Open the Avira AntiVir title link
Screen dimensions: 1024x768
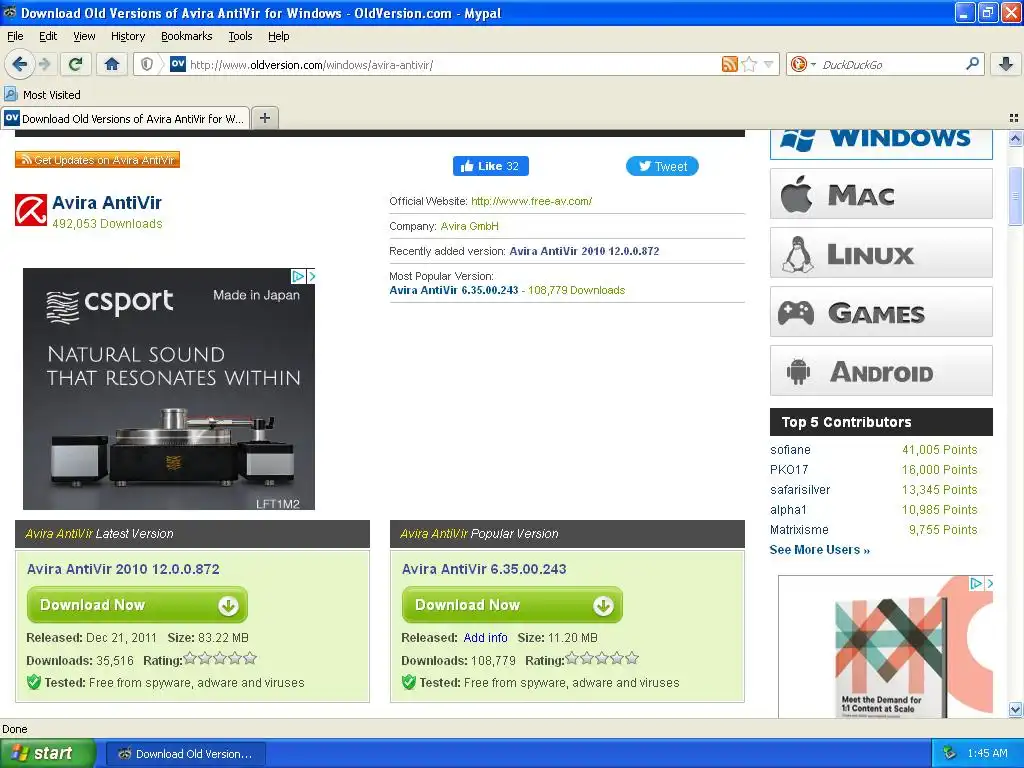[106, 202]
